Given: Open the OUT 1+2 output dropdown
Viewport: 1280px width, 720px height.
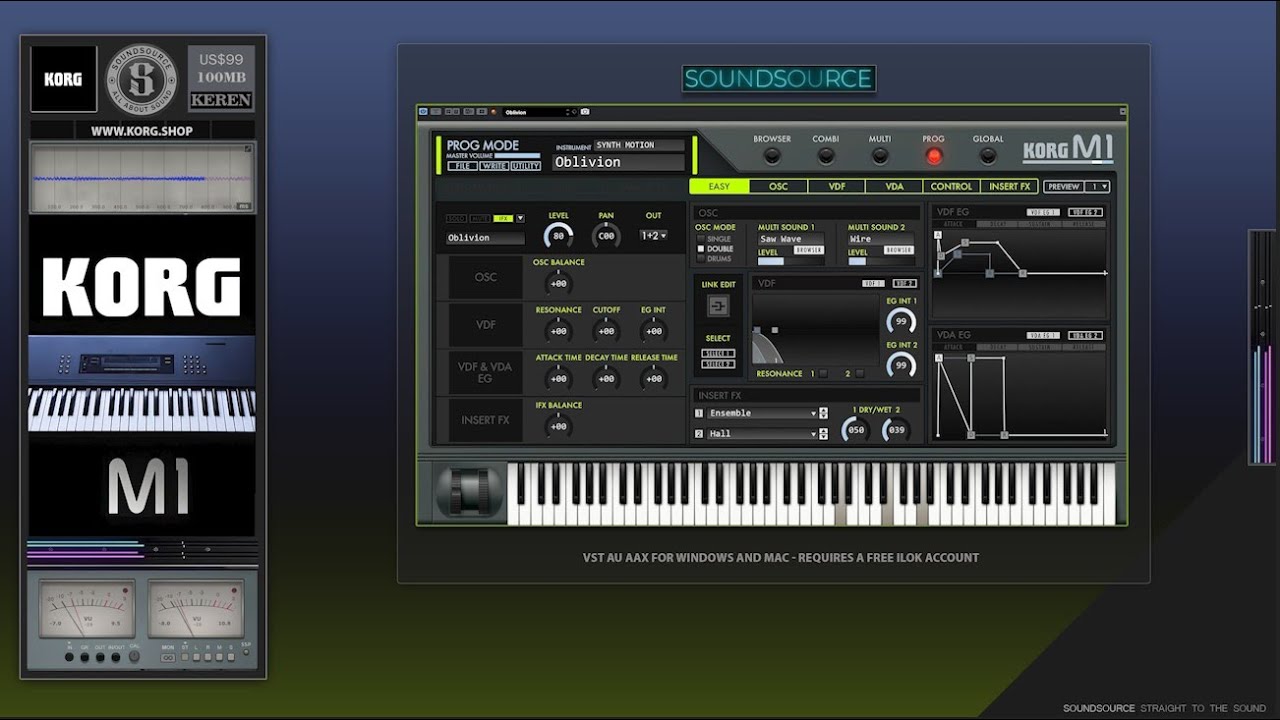Looking at the screenshot, I should (x=653, y=236).
